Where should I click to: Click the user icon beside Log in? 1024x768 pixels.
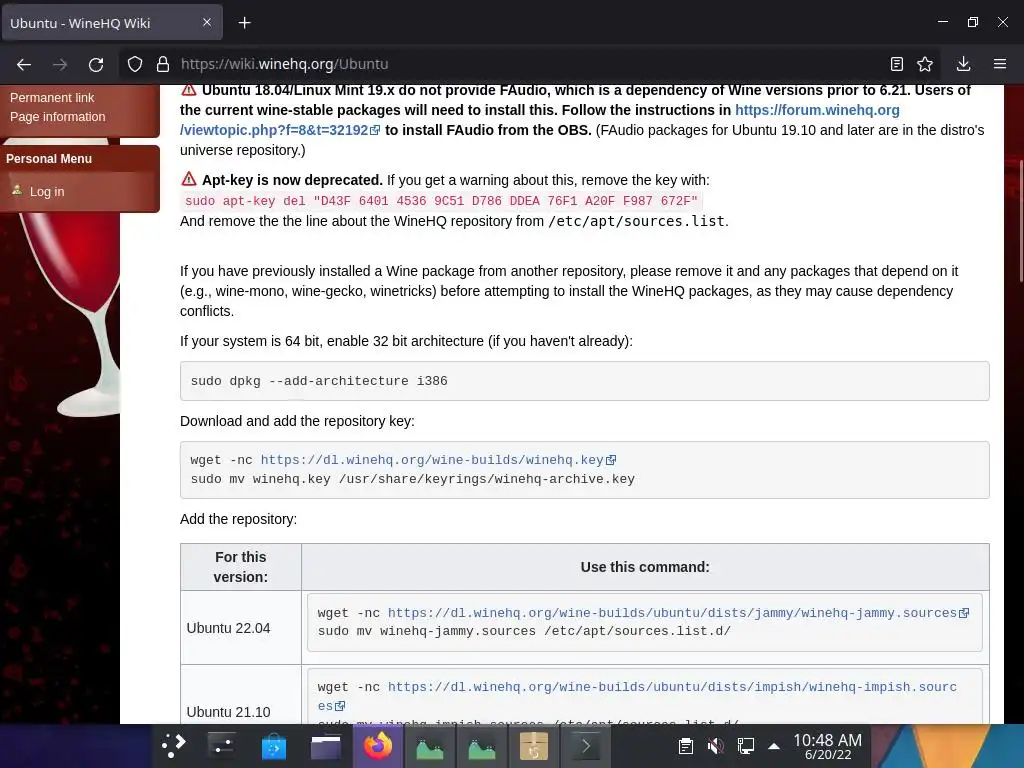[x=17, y=190]
